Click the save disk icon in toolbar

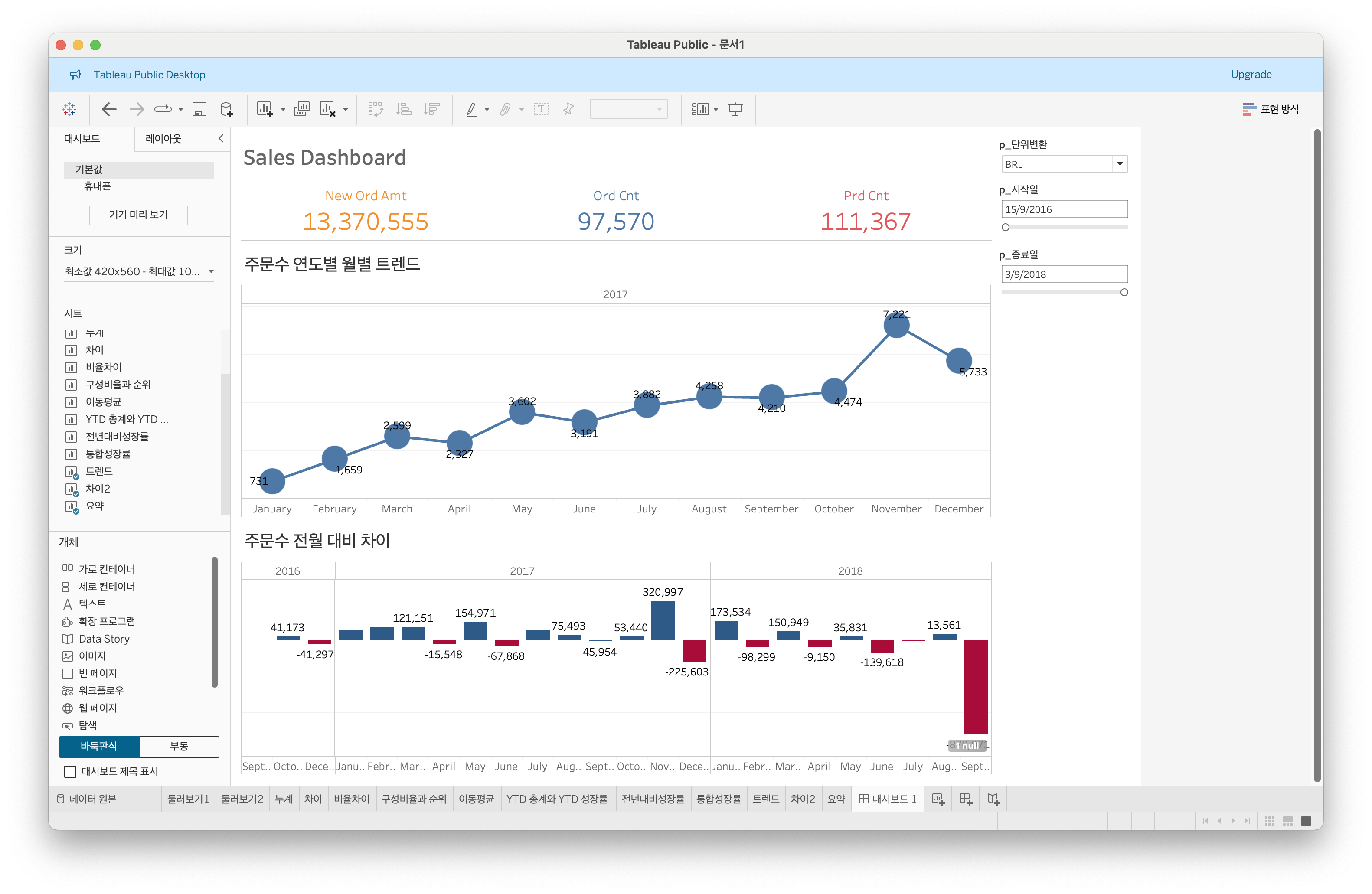click(x=199, y=109)
